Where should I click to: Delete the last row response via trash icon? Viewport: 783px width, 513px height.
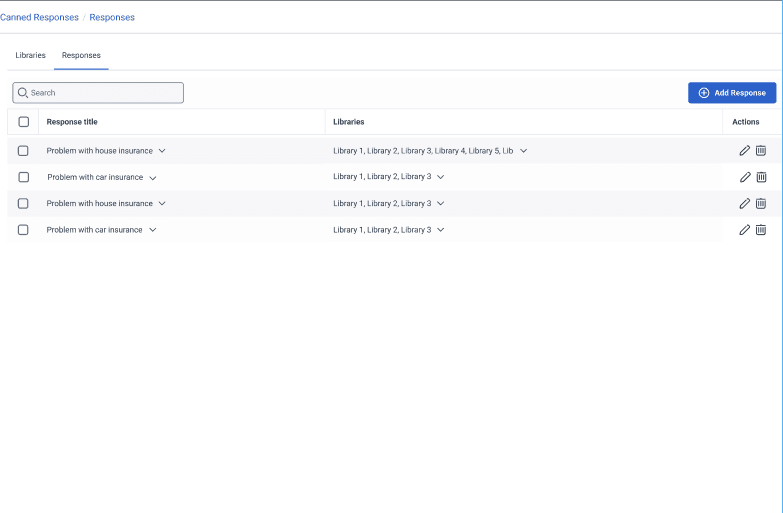point(761,230)
